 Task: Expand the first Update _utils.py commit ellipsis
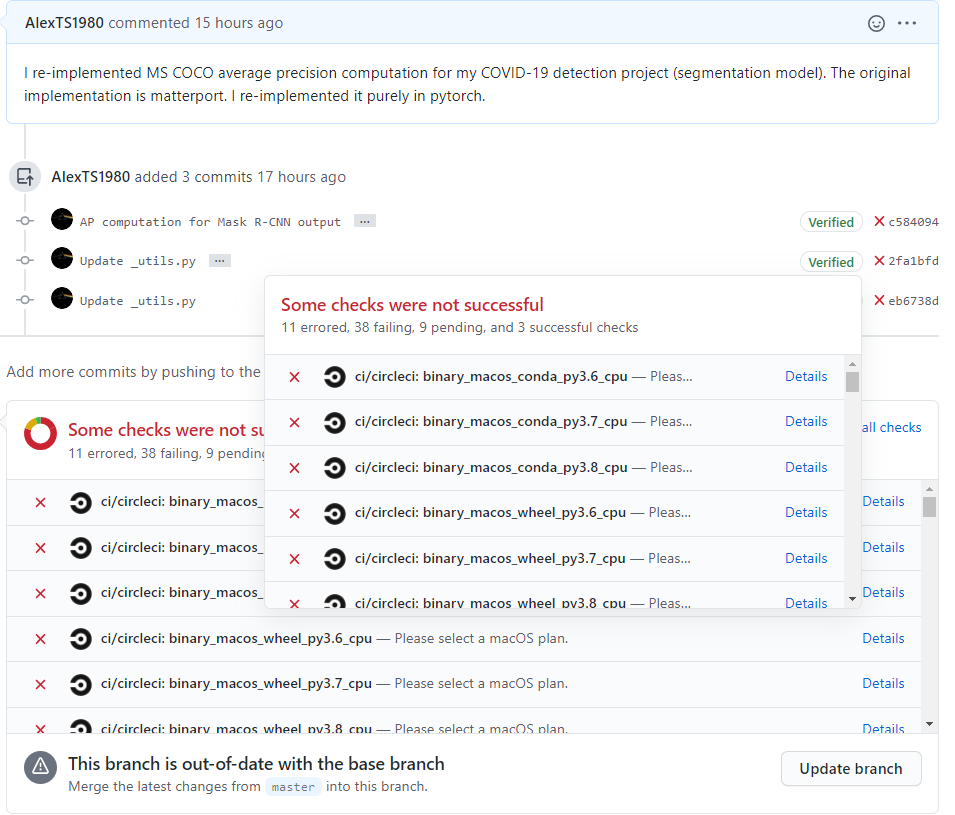(219, 261)
